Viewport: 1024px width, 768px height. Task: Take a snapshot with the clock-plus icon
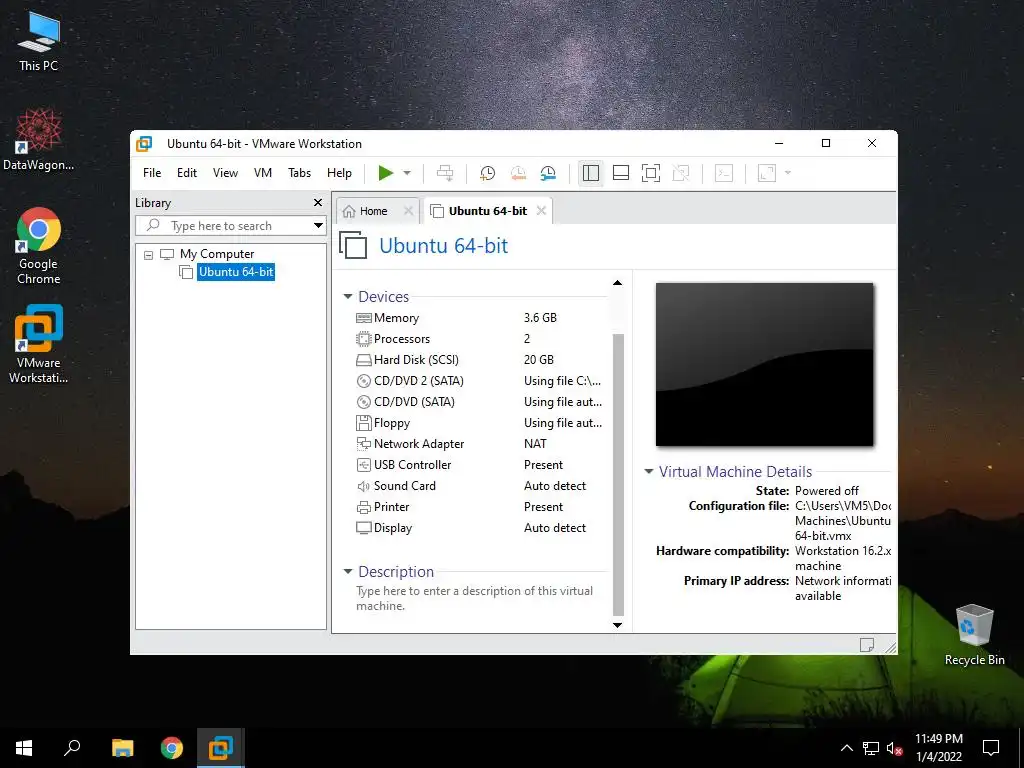tap(487, 173)
